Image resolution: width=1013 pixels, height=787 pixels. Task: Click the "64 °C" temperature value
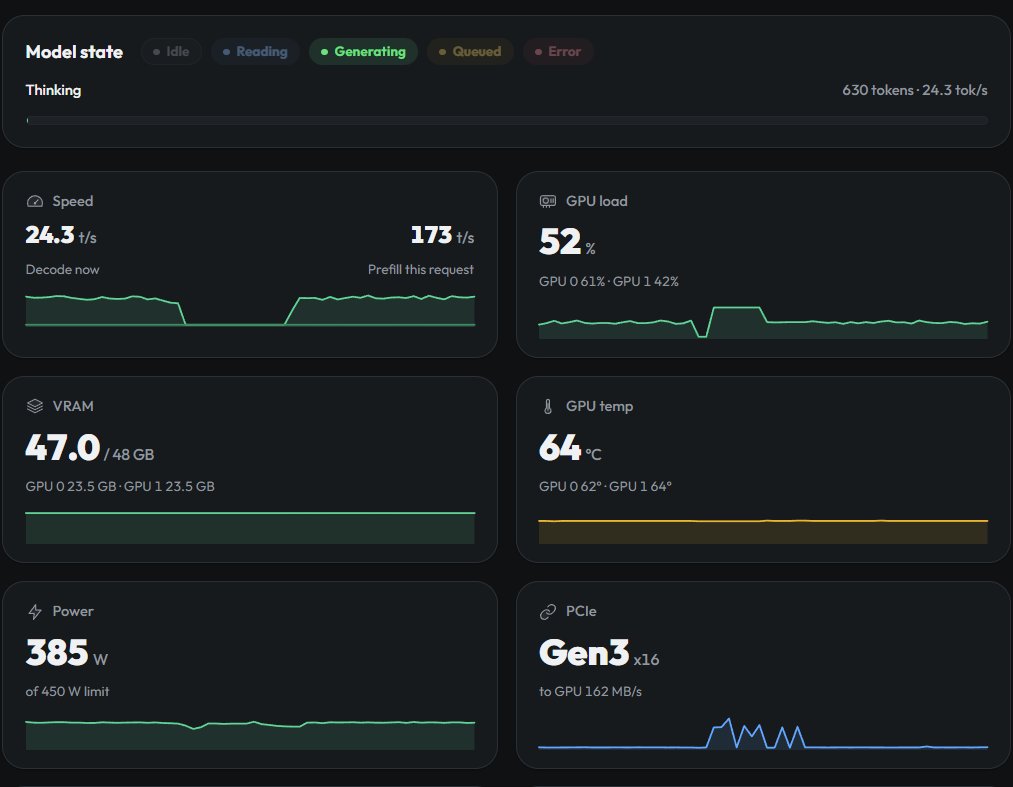(570, 448)
